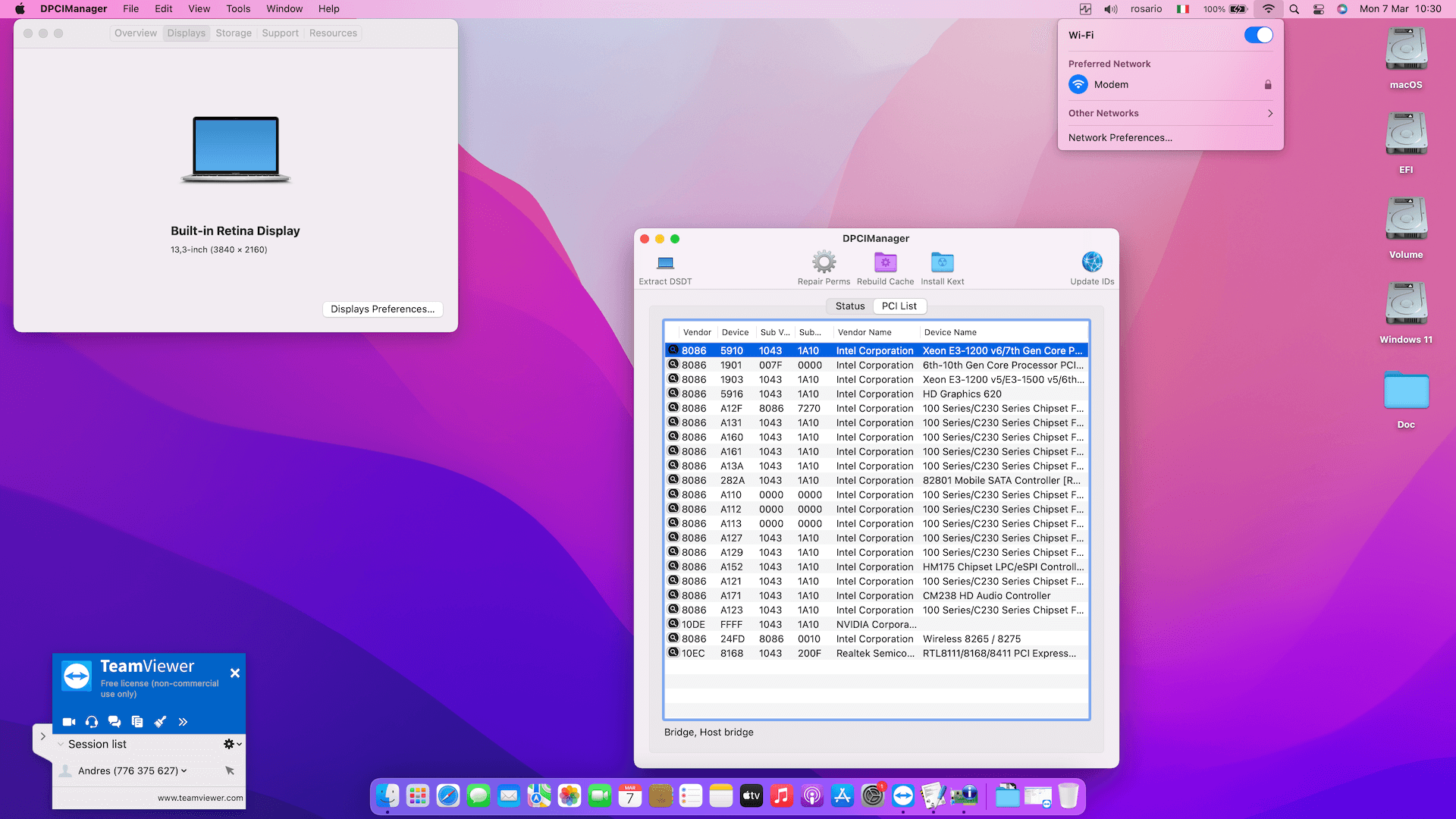Open the Session list gear dropdown
1456x819 pixels.
tap(232, 744)
